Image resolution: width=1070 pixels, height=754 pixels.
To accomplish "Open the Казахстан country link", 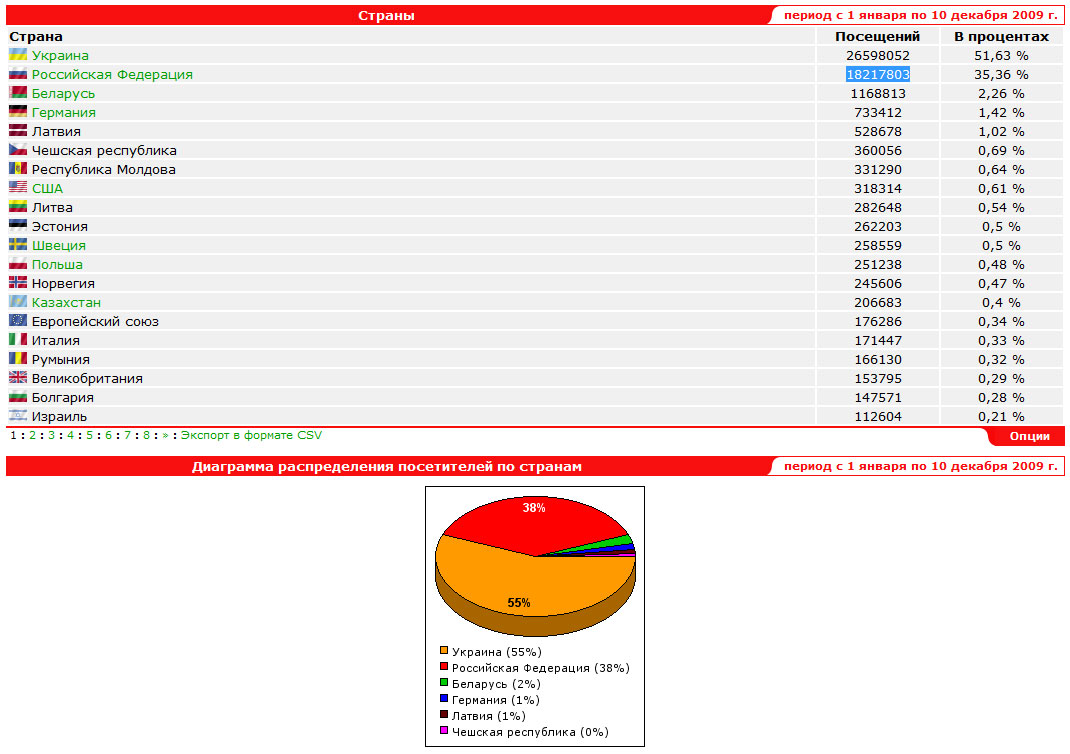I will pyautogui.click(x=66, y=302).
